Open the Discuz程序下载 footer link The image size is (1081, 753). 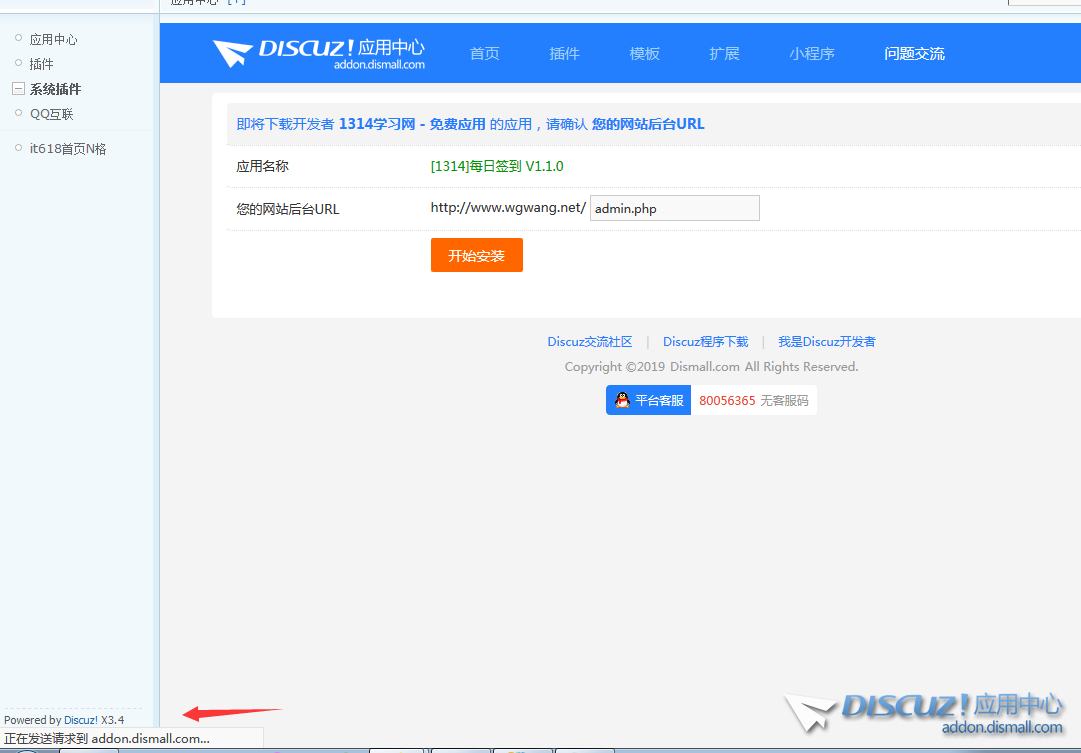tap(705, 342)
